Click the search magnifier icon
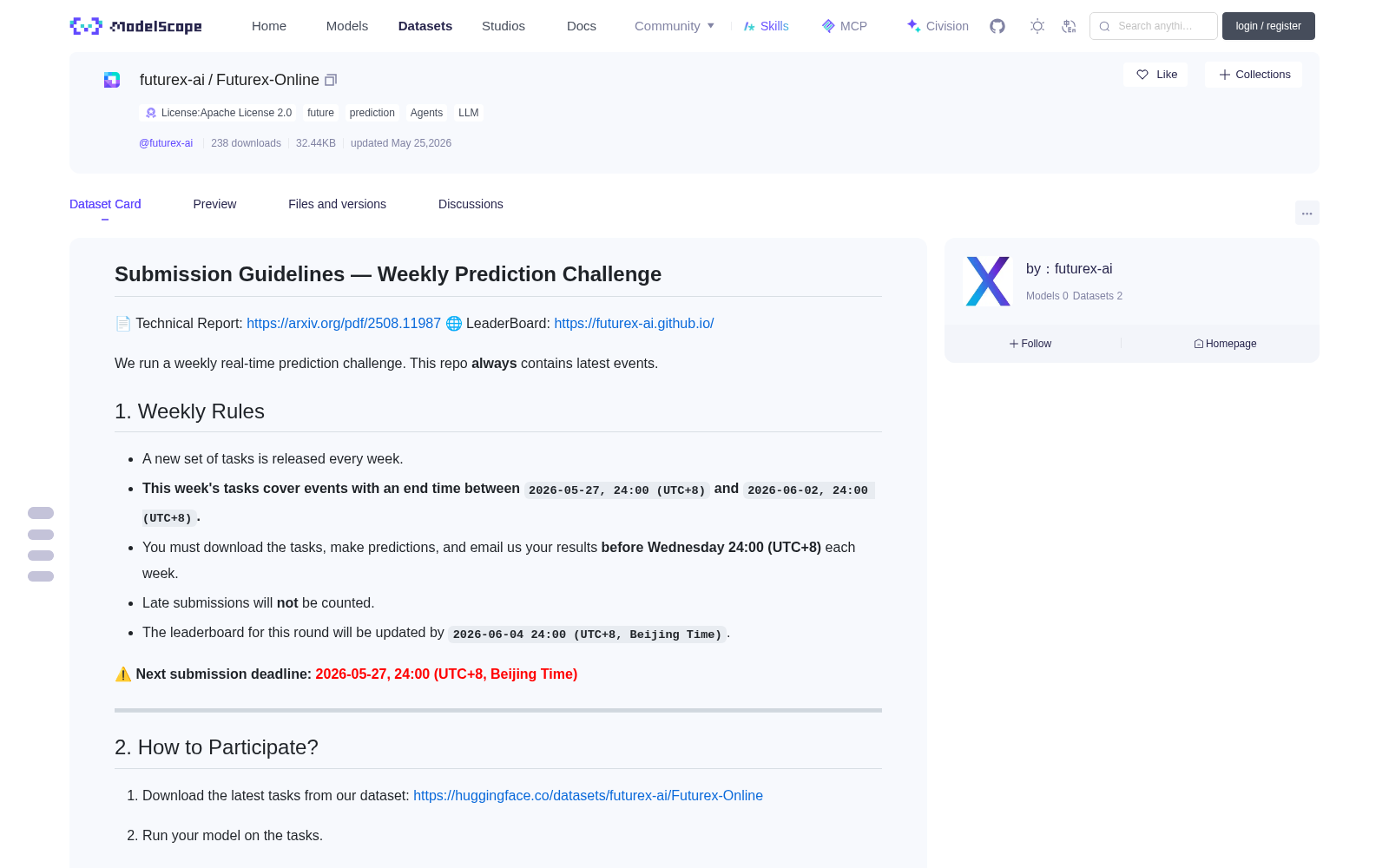The image size is (1389, 868). coord(1104,26)
